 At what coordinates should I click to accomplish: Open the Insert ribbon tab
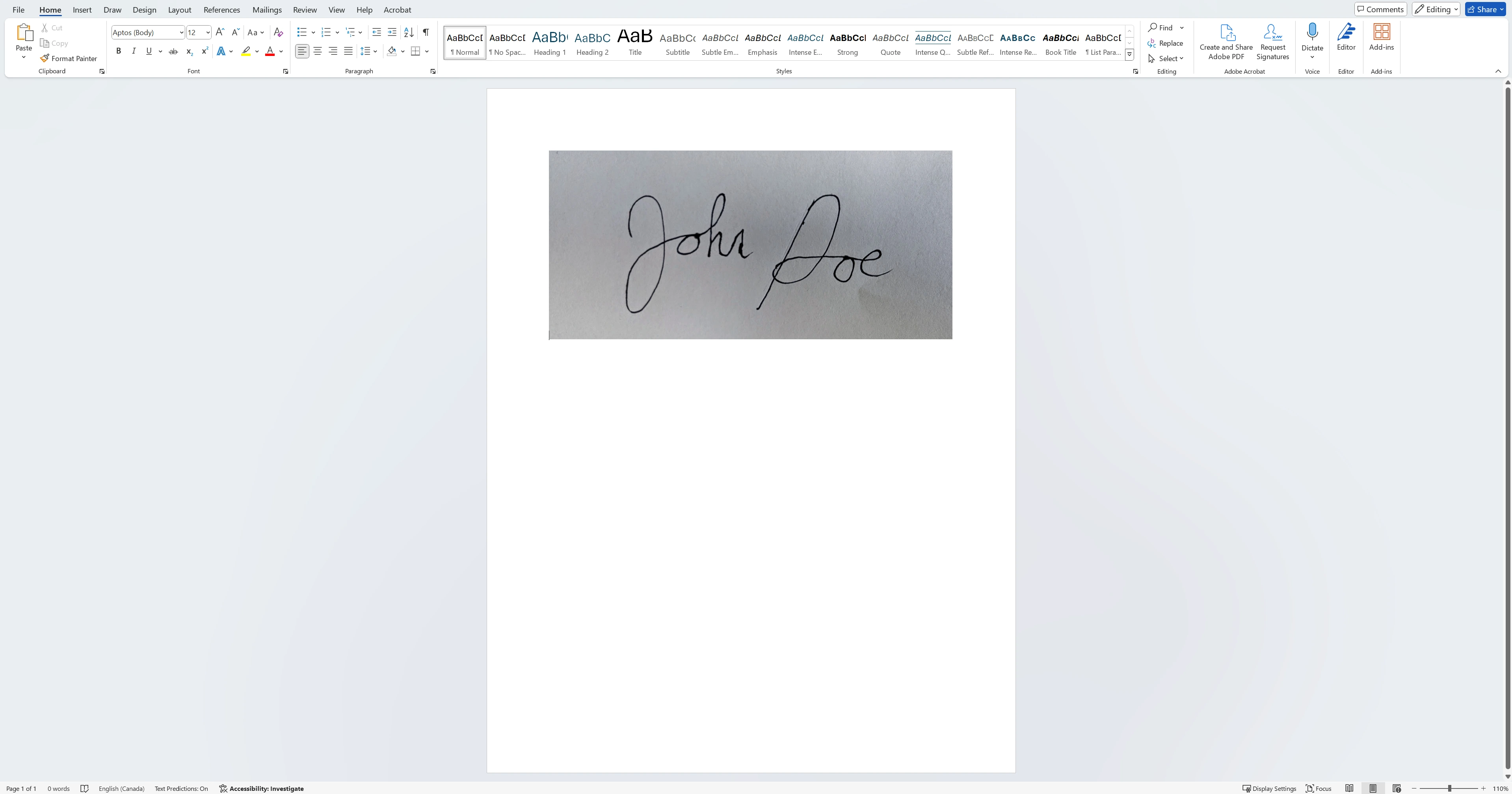82,10
